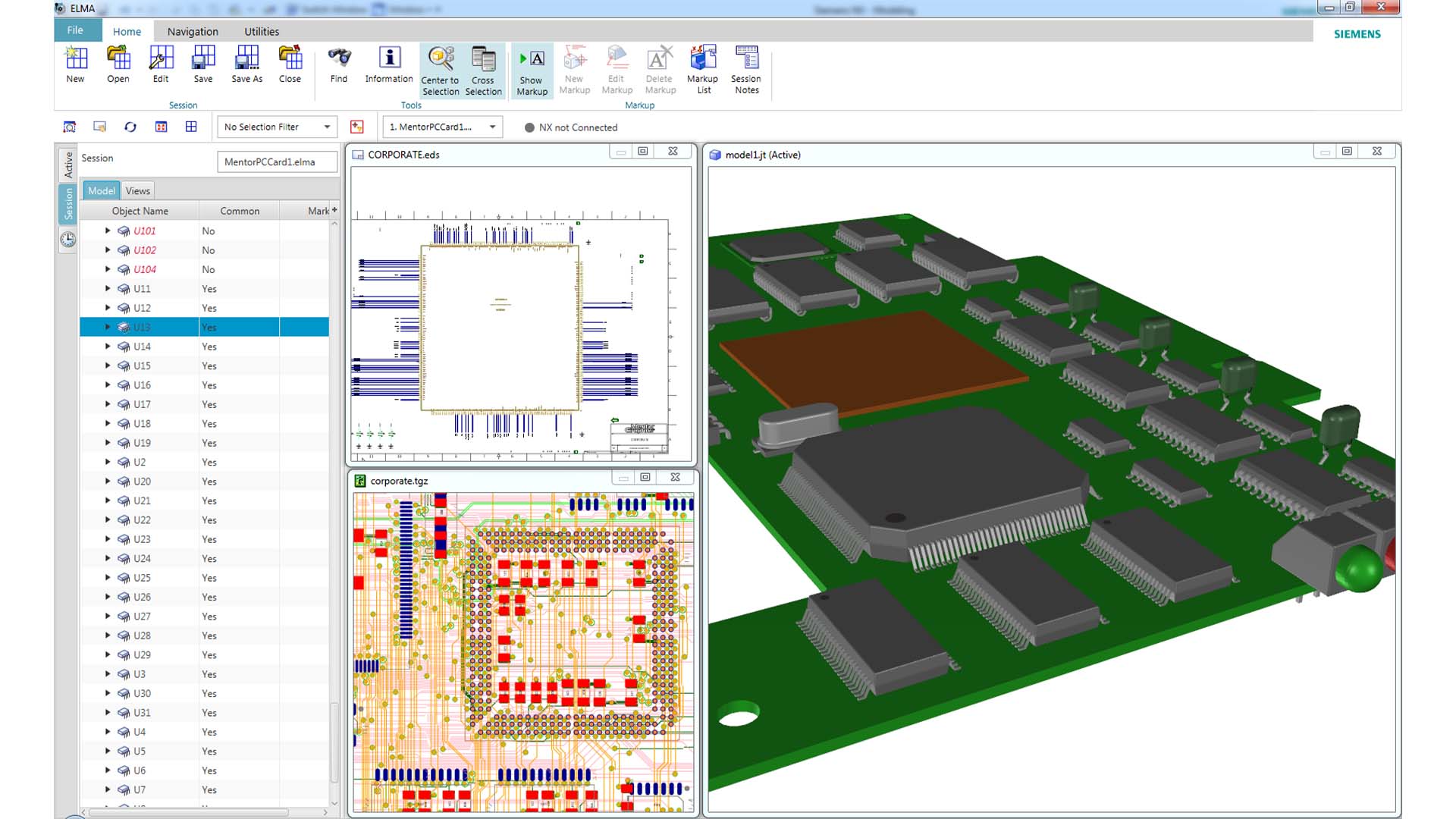Click the Home ribbon tab
The width and height of the screenshot is (1456, 819).
126,30
